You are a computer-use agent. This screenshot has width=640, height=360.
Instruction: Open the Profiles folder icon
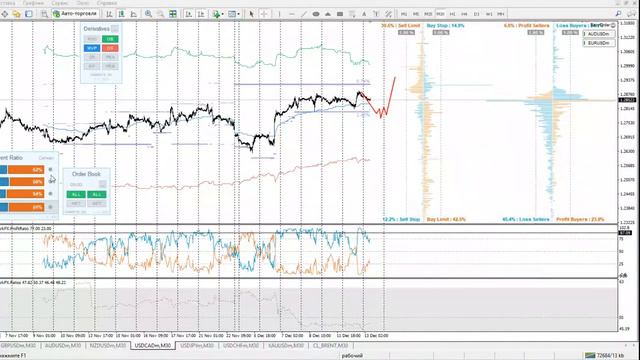coord(16,14)
